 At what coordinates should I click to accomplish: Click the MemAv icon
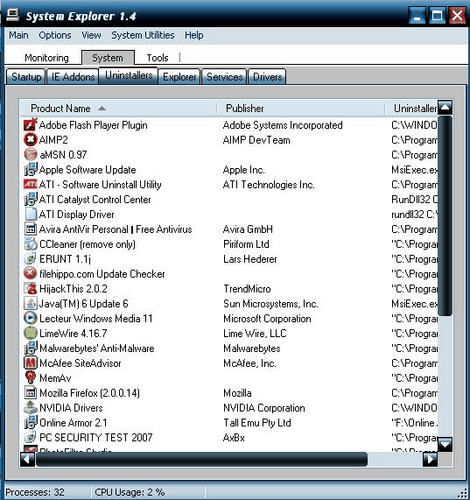tap(30, 378)
